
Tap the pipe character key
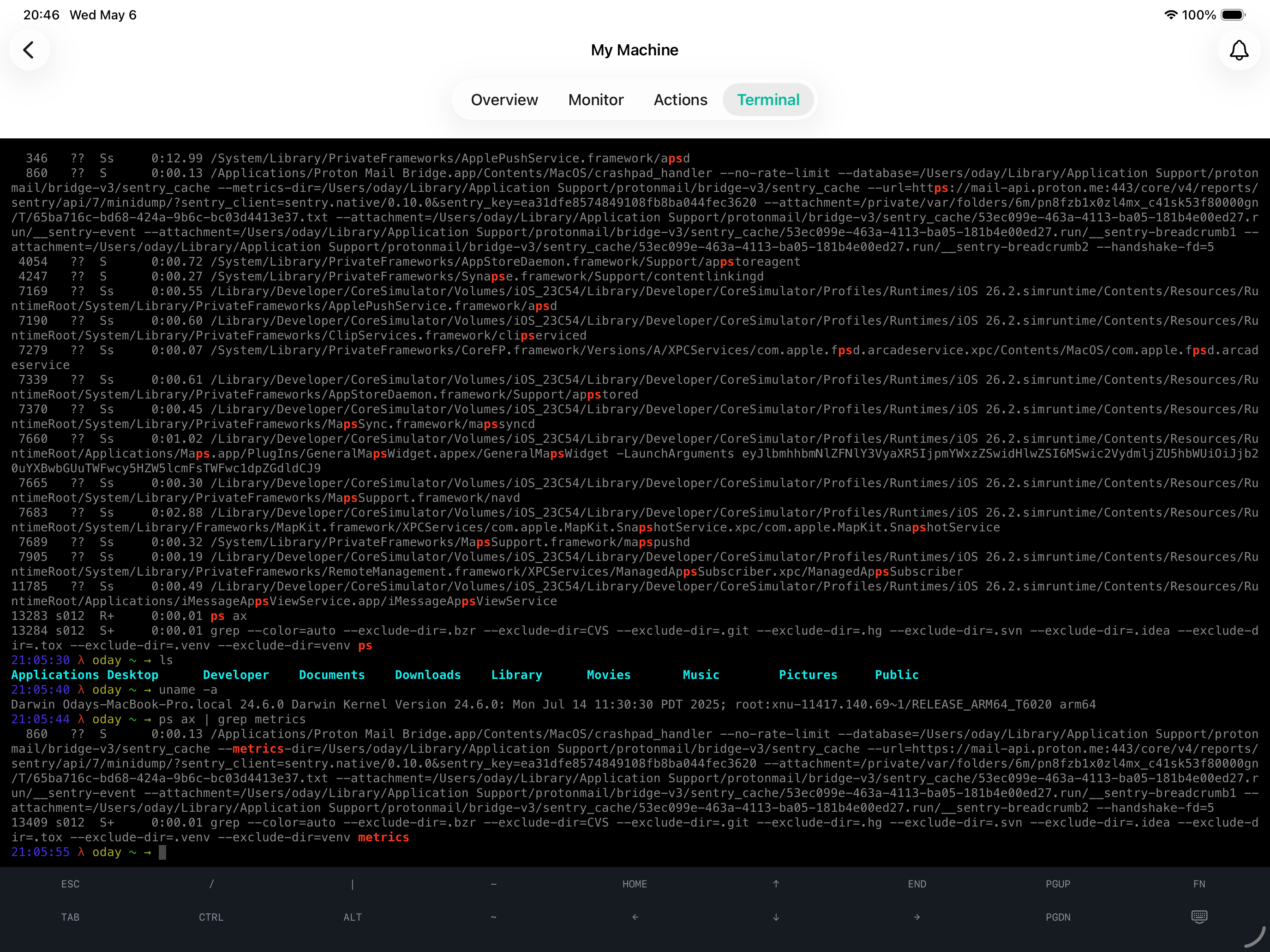(x=353, y=884)
